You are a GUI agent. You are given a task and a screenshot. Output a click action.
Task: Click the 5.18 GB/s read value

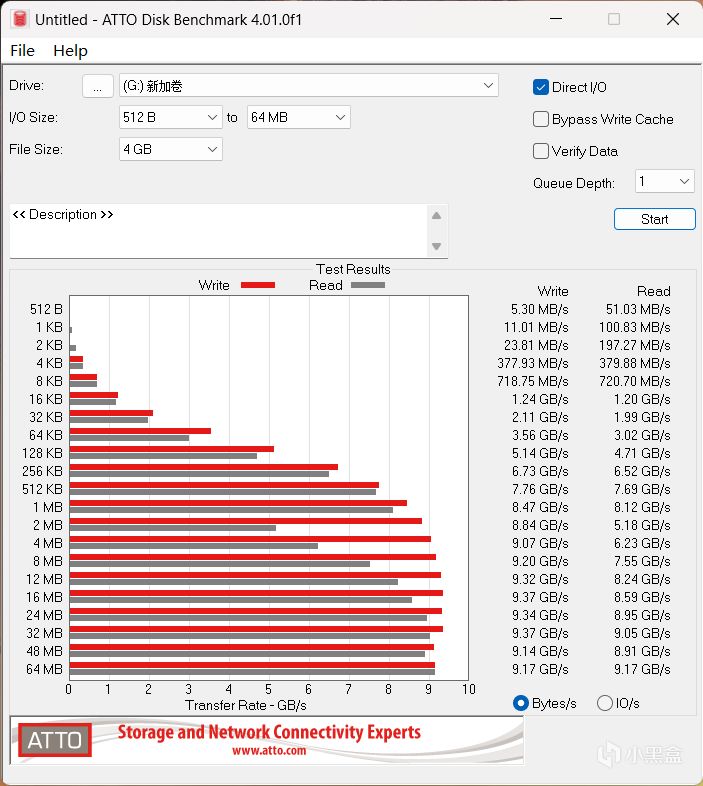pos(642,525)
